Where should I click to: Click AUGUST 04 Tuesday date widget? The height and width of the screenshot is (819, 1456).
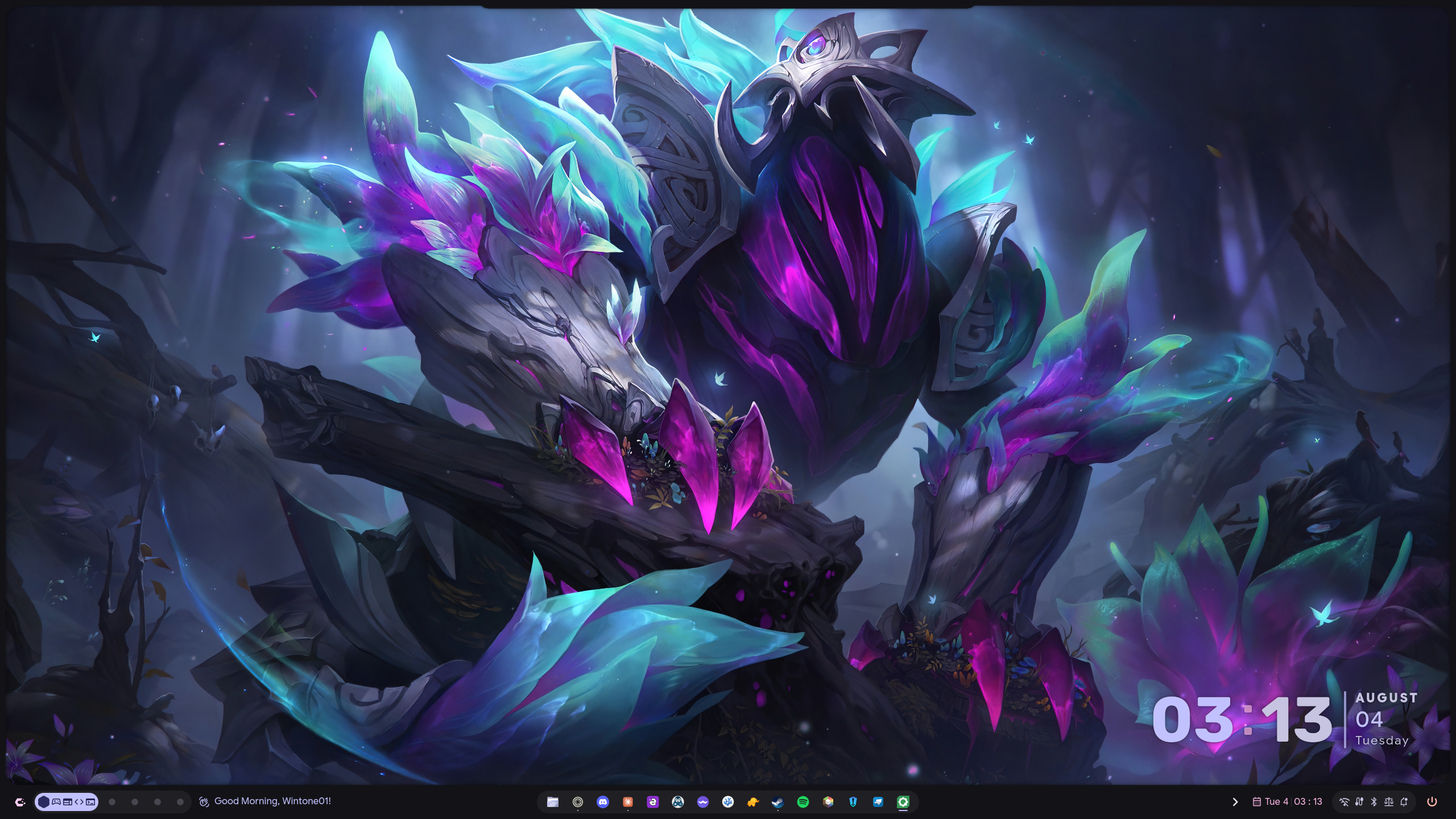tap(1386, 719)
